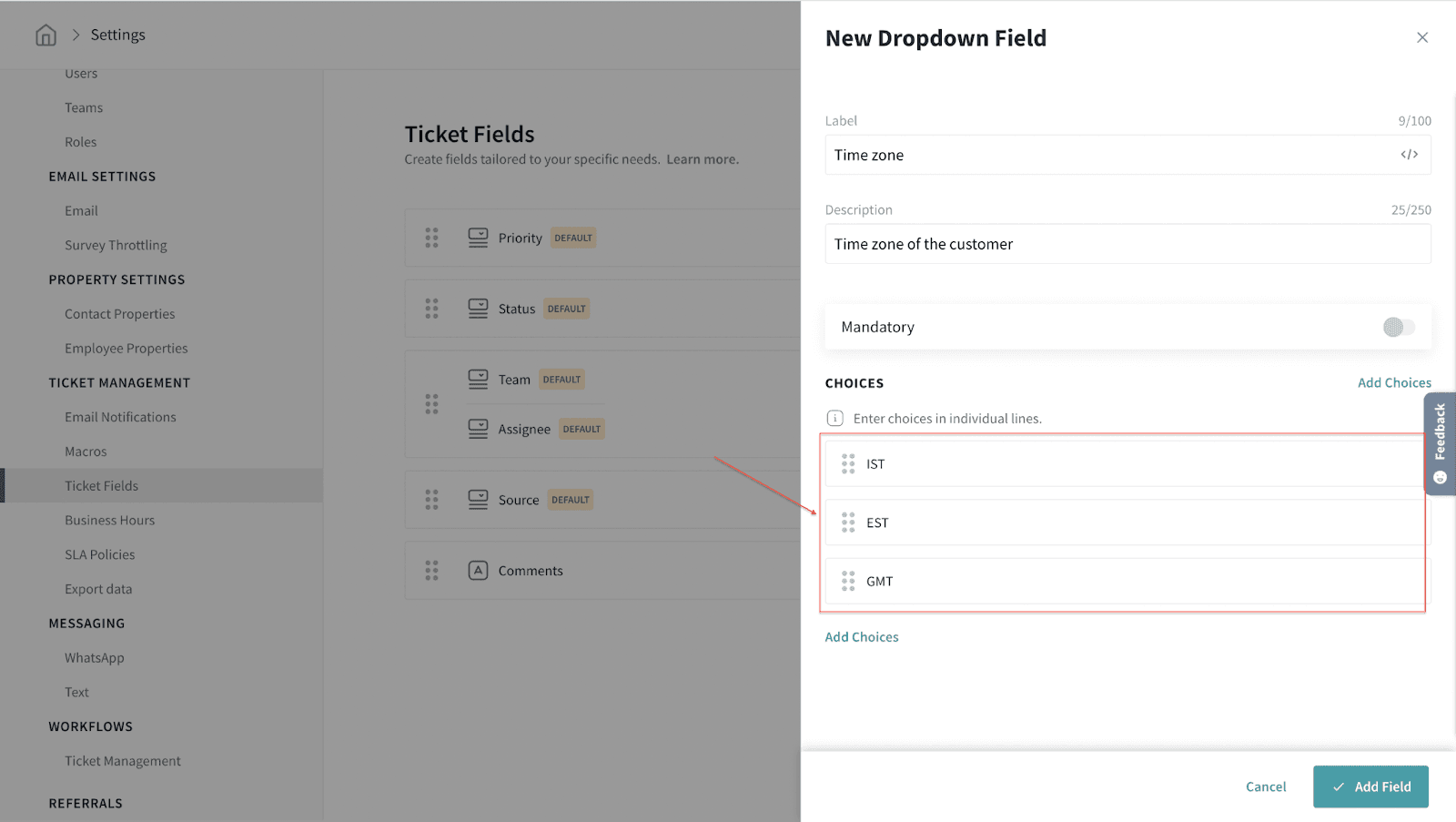The width and height of the screenshot is (1456, 822).
Task: Click the dropdown icon beside Status field
Action: coord(478,309)
